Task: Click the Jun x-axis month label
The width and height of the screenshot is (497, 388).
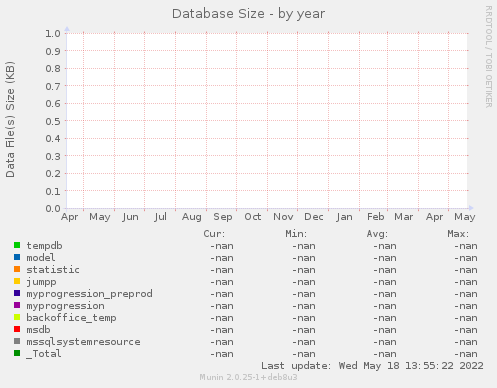Action: (x=130, y=217)
